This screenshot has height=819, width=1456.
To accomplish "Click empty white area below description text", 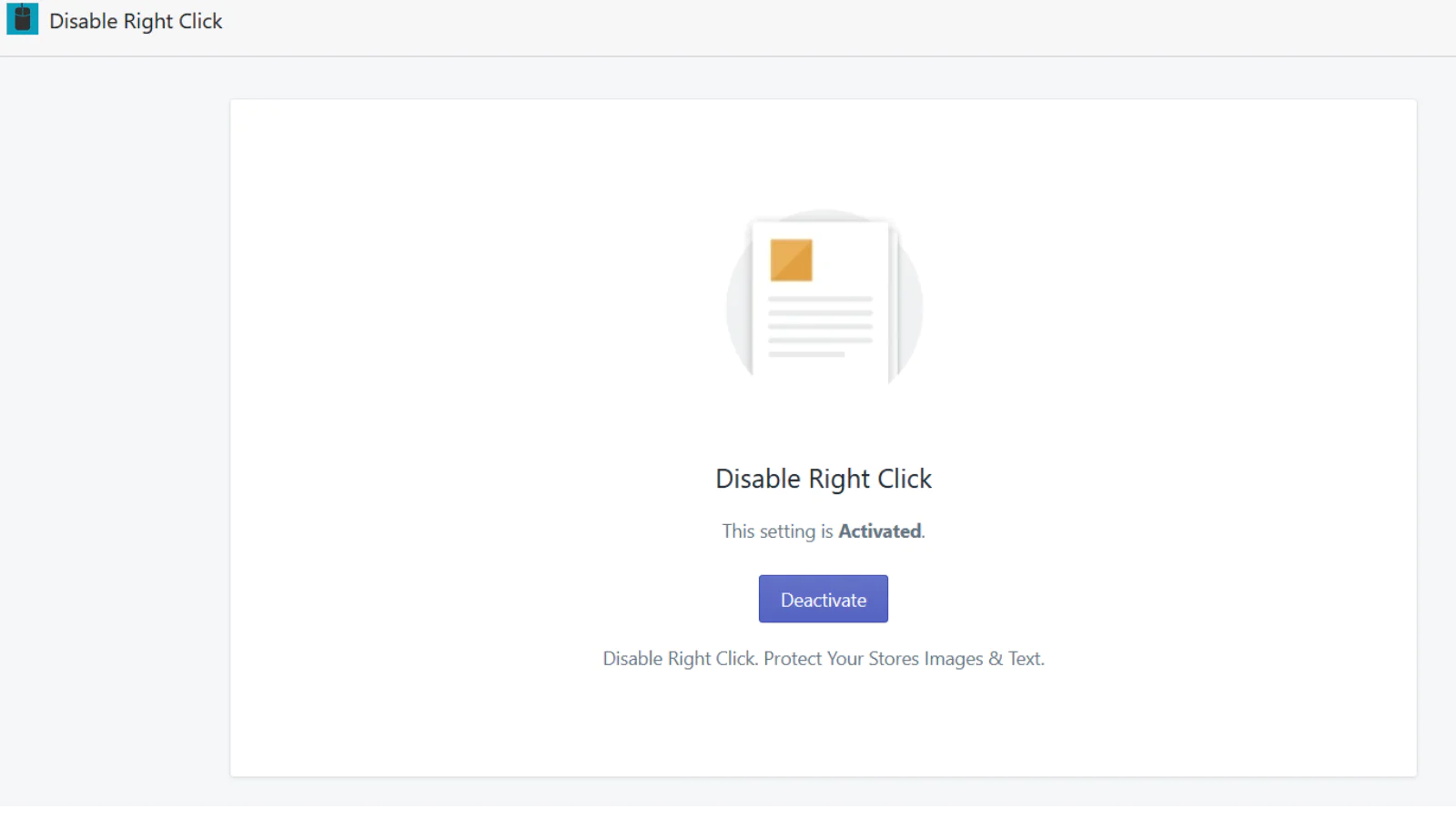I will point(824,723).
